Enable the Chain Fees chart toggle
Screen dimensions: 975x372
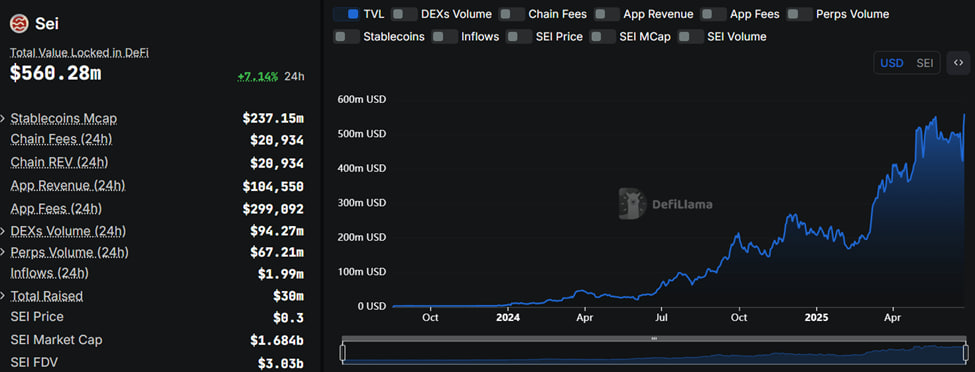pyautogui.click(x=512, y=14)
